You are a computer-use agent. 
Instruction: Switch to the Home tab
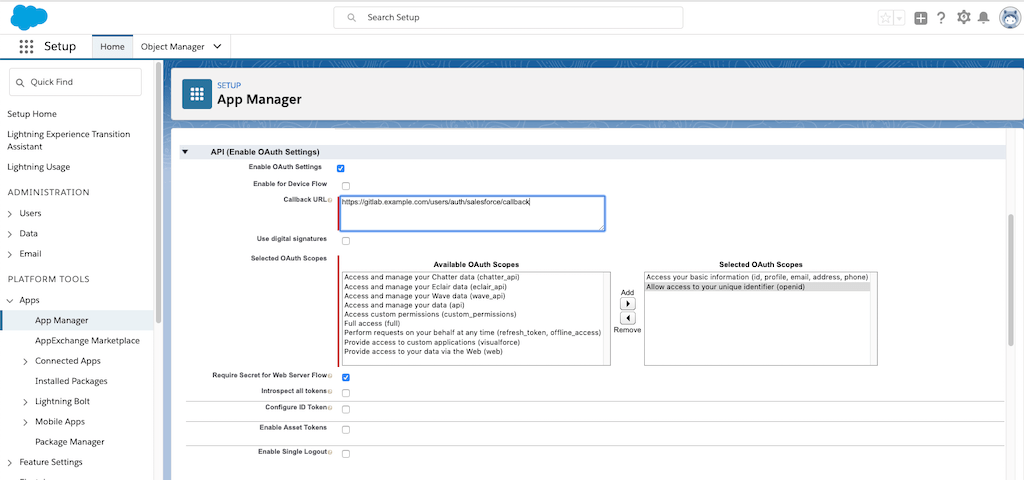[112, 47]
